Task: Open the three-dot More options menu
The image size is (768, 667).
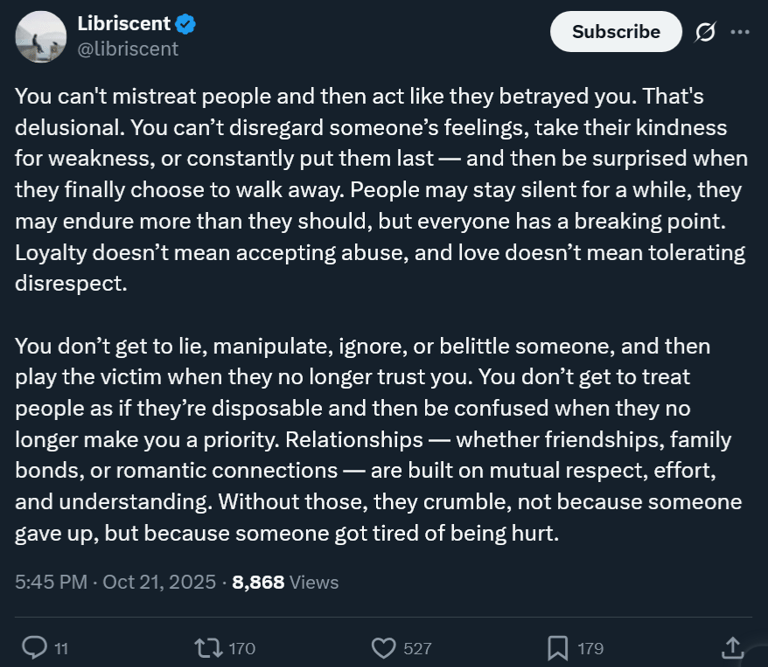Action: (740, 32)
